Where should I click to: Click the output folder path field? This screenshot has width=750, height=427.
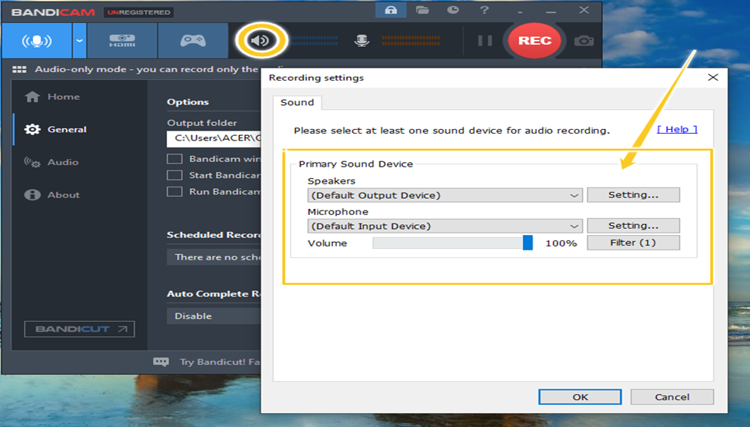pyautogui.click(x=213, y=139)
